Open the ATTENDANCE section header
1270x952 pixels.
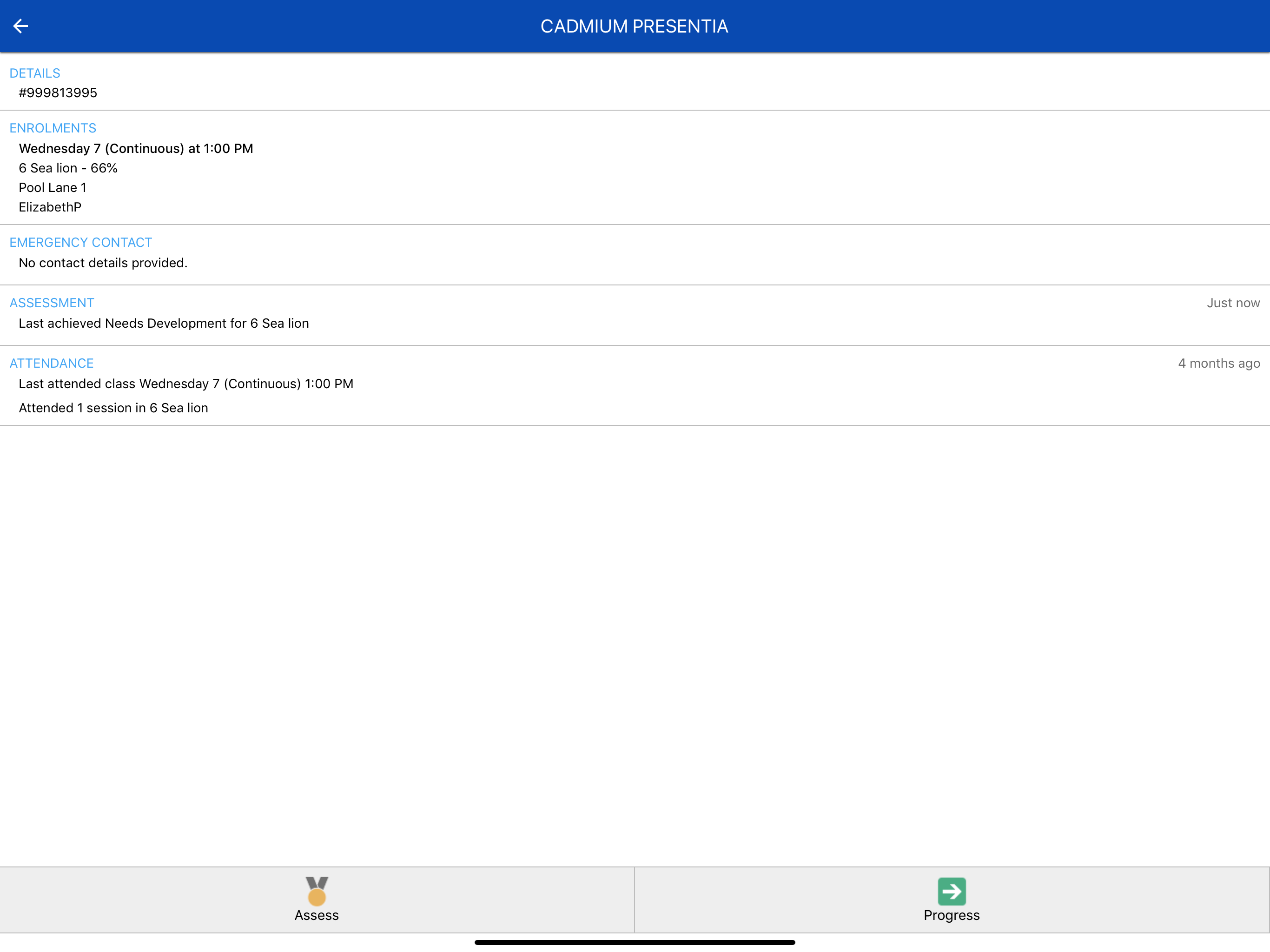(x=52, y=364)
